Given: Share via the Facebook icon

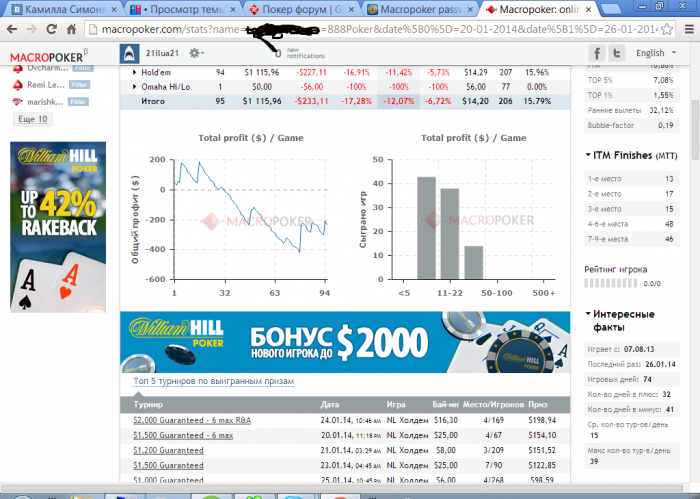Looking at the screenshot, I should 597,54.
